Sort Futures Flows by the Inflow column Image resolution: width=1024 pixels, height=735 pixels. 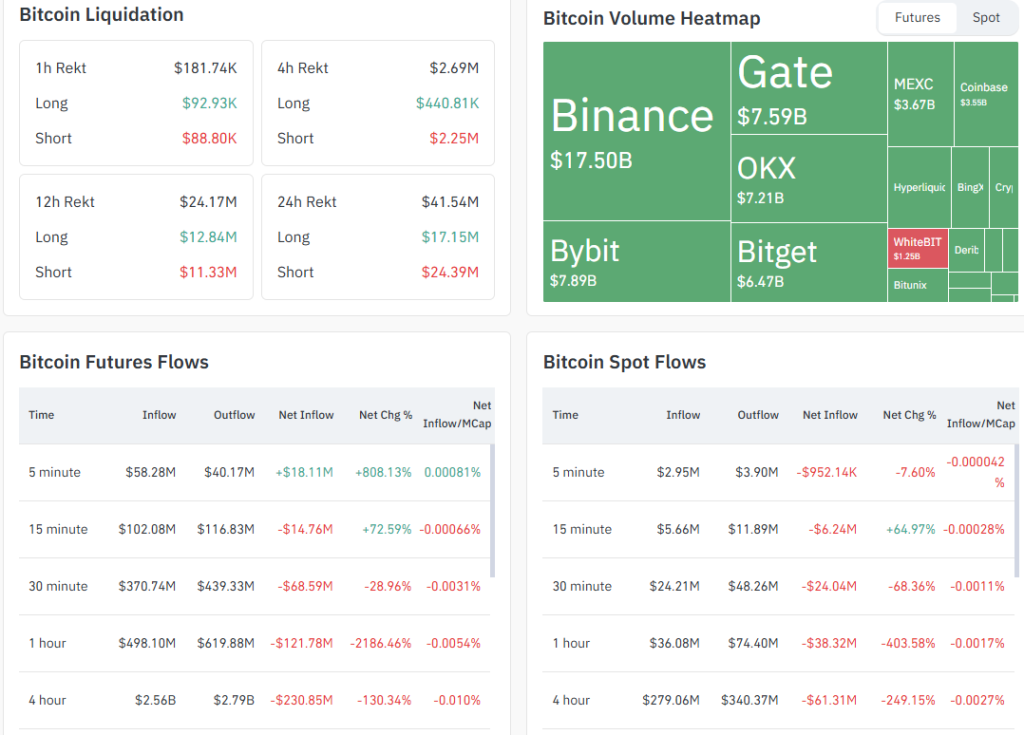point(159,415)
